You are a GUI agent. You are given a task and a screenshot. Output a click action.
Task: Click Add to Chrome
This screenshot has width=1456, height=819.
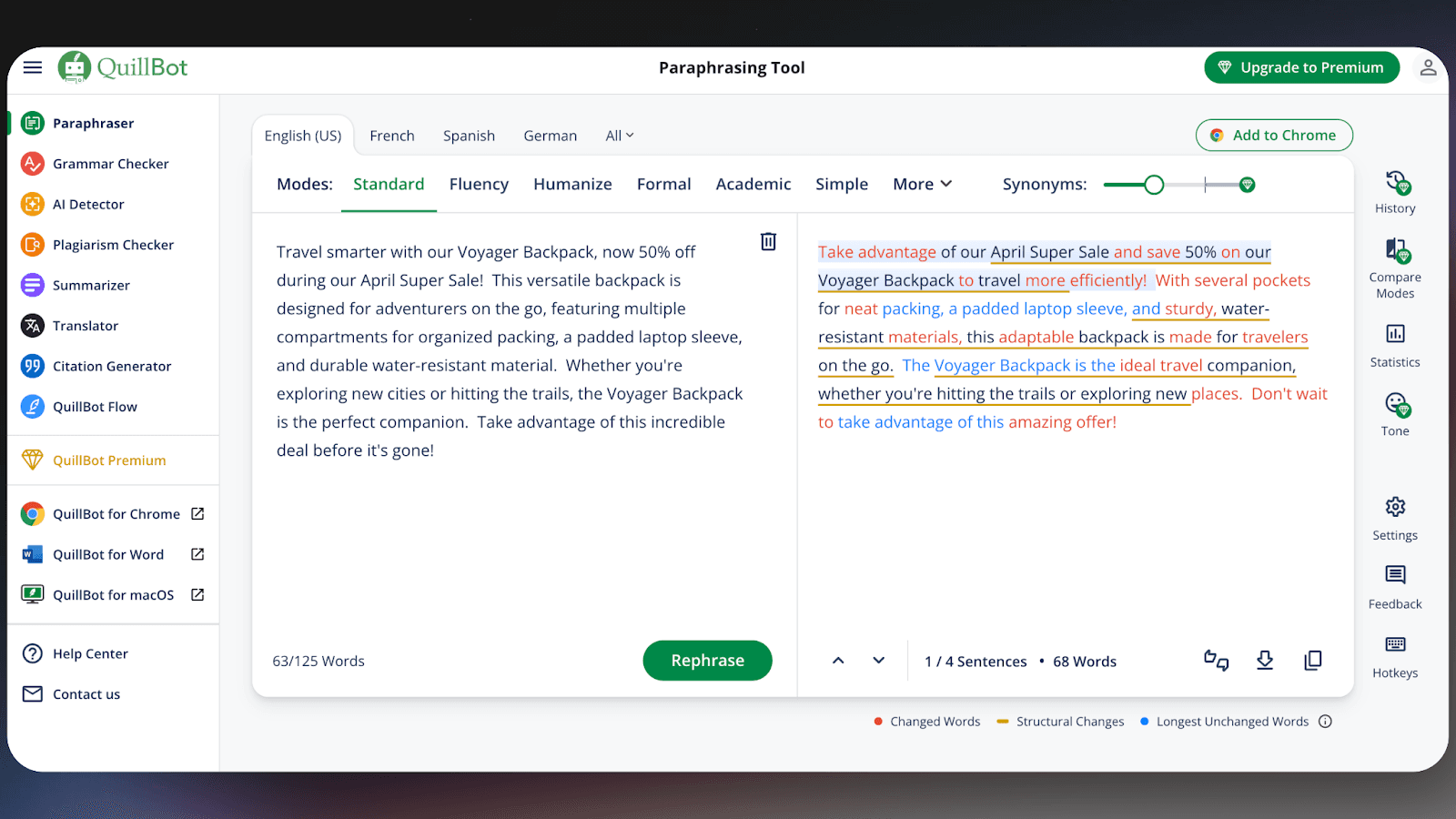(x=1274, y=135)
